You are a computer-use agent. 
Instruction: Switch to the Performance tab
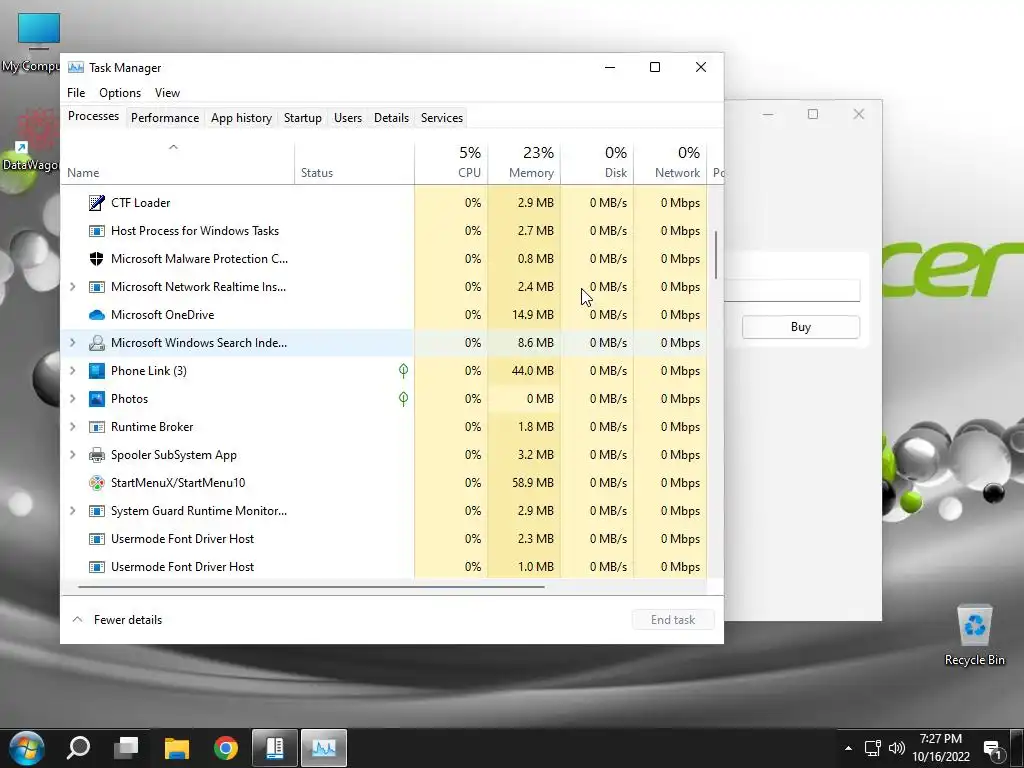[x=165, y=118]
